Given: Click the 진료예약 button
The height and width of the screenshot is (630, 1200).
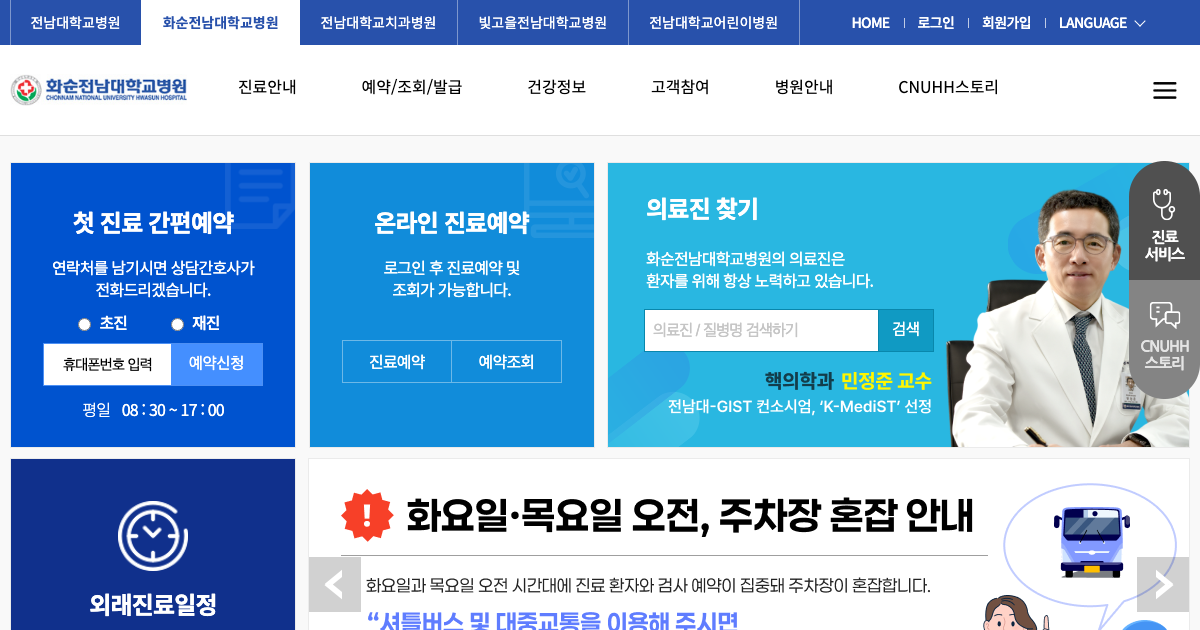Looking at the screenshot, I should 397,362.
